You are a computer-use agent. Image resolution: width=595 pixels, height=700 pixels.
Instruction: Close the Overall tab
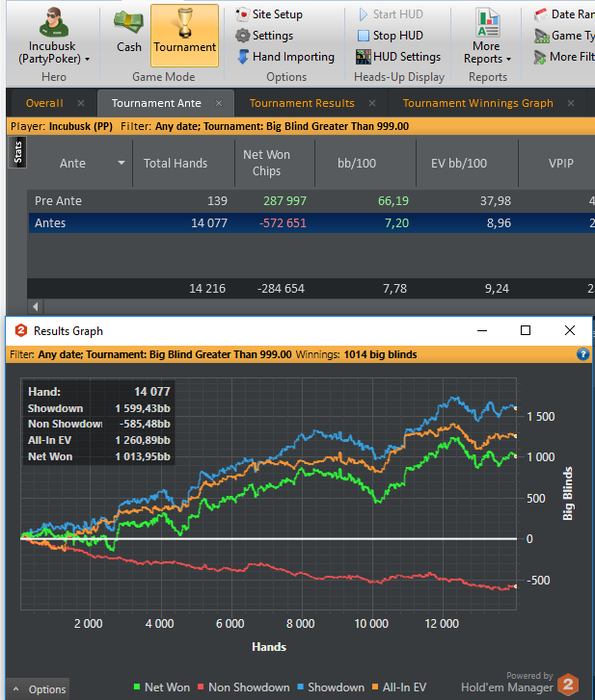click(x=81, y=103)
